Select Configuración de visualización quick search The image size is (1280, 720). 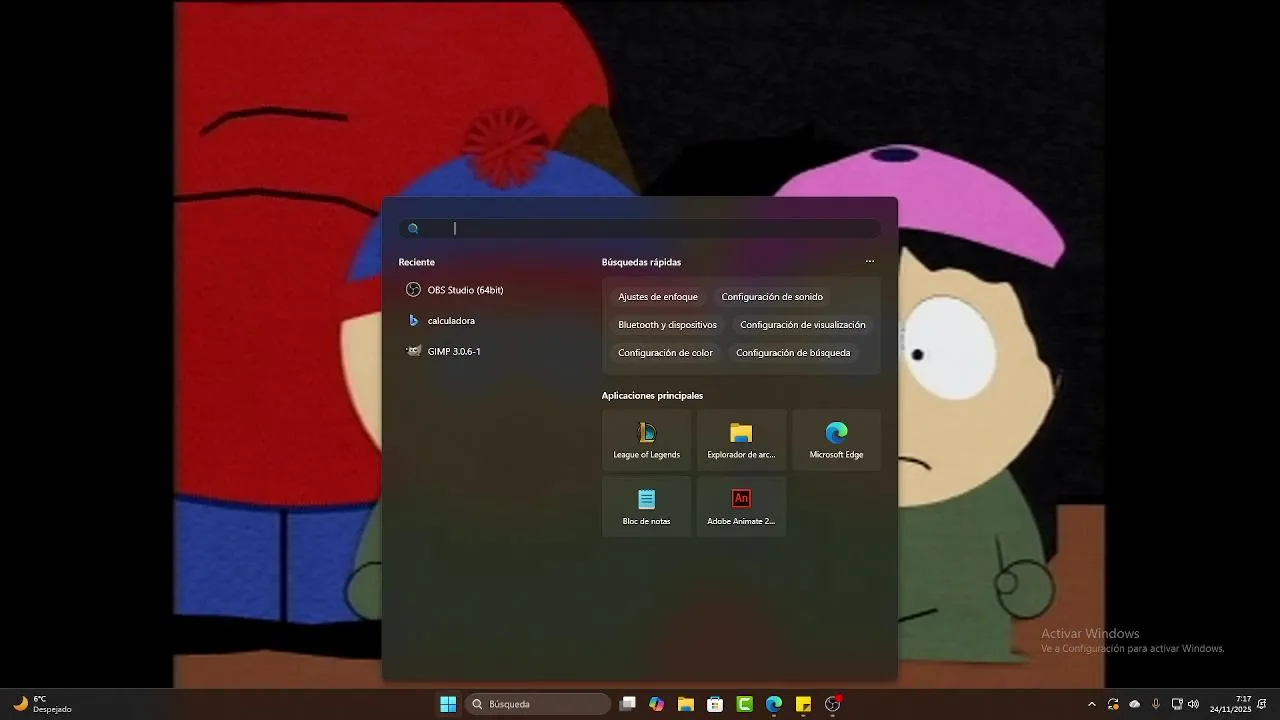coord(803,325)
